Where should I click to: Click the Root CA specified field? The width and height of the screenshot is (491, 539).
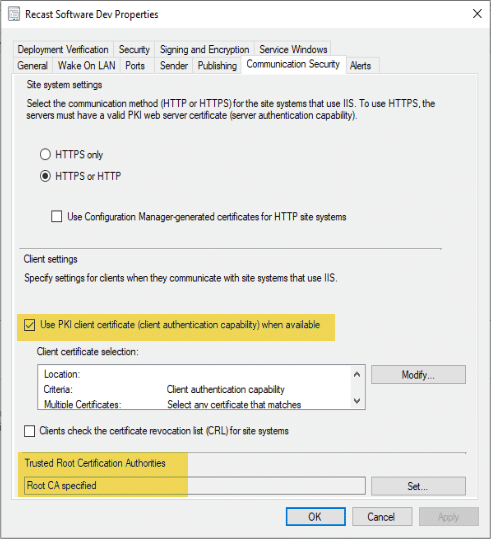pos(195,486)
